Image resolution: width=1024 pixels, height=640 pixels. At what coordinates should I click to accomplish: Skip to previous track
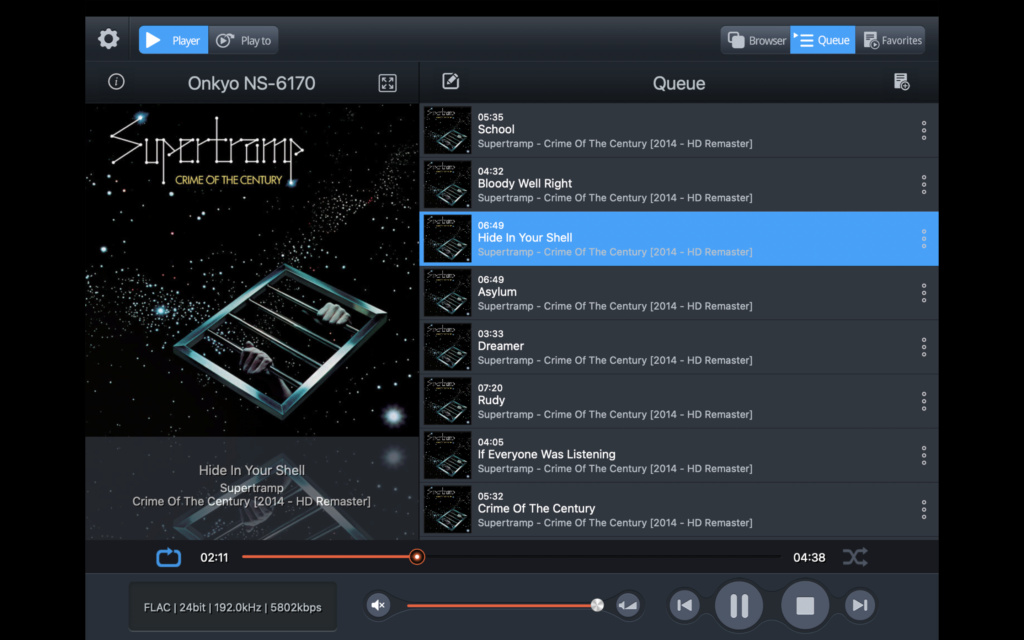click(x=684, y=605)
